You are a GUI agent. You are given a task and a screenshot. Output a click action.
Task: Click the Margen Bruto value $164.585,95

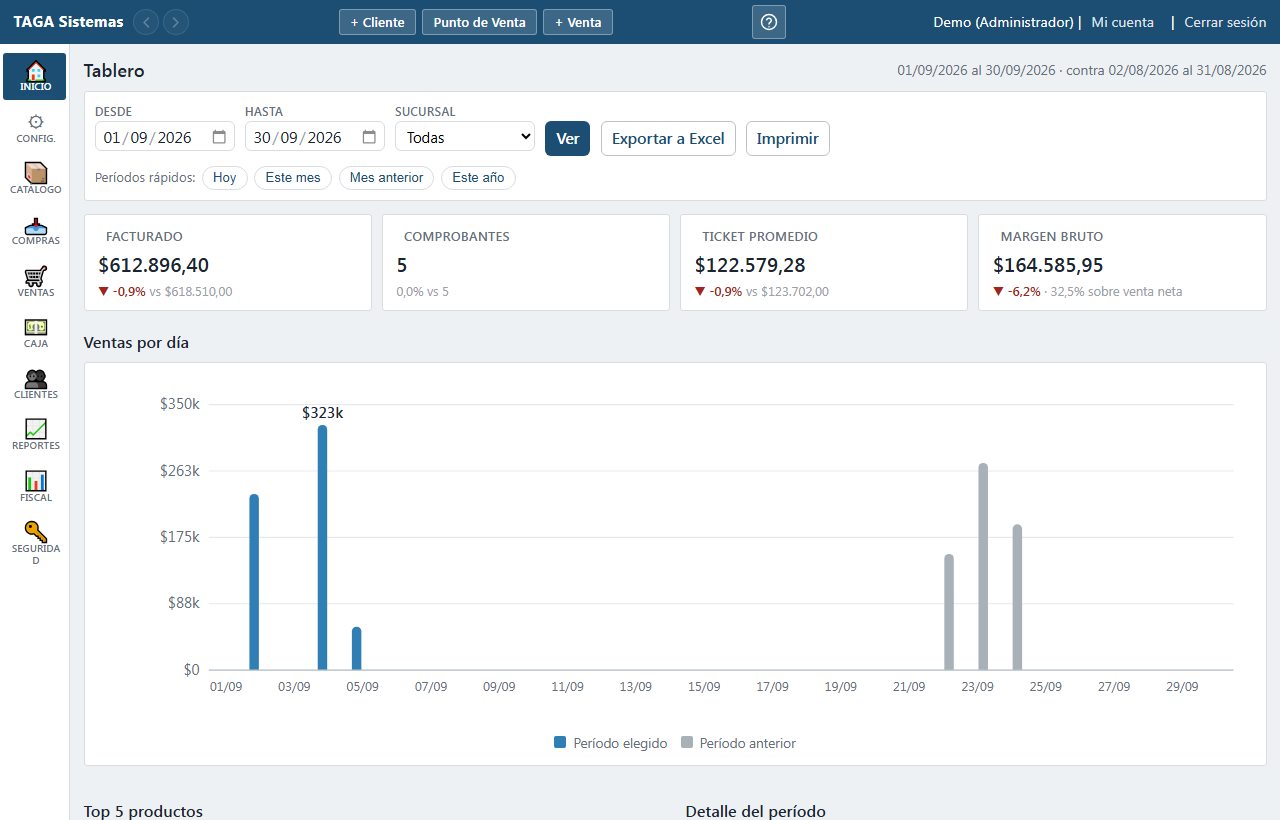1048,265
